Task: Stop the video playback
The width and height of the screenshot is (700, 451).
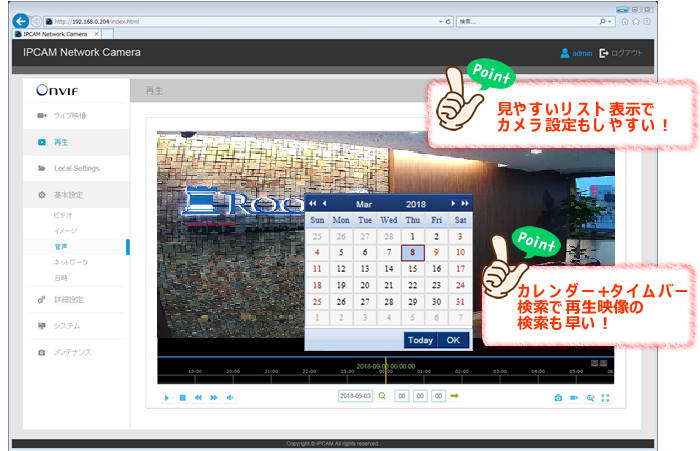Action: tap(183, 397)
